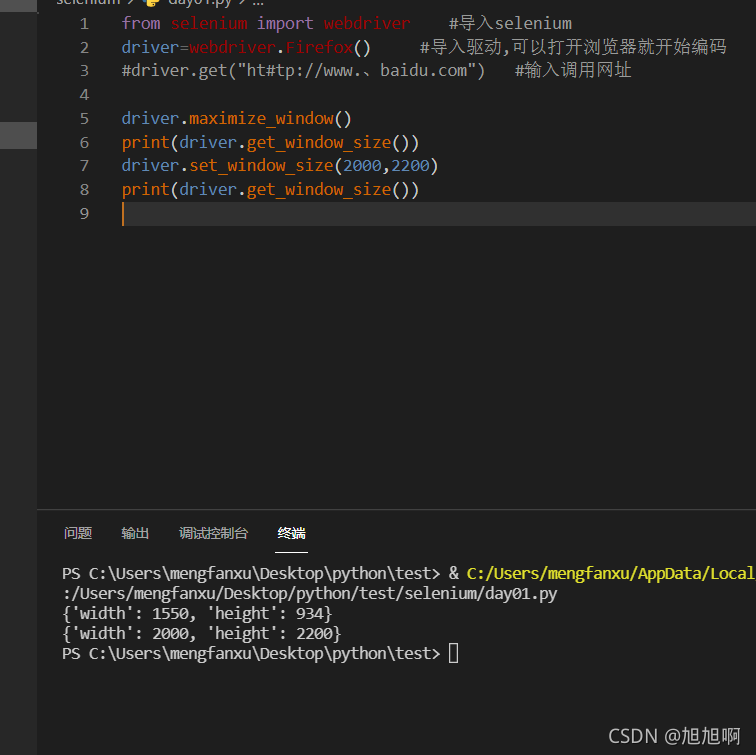756x755 pixels.
Task: Click line number 6 in gutter
Action: tap(84, 142)
